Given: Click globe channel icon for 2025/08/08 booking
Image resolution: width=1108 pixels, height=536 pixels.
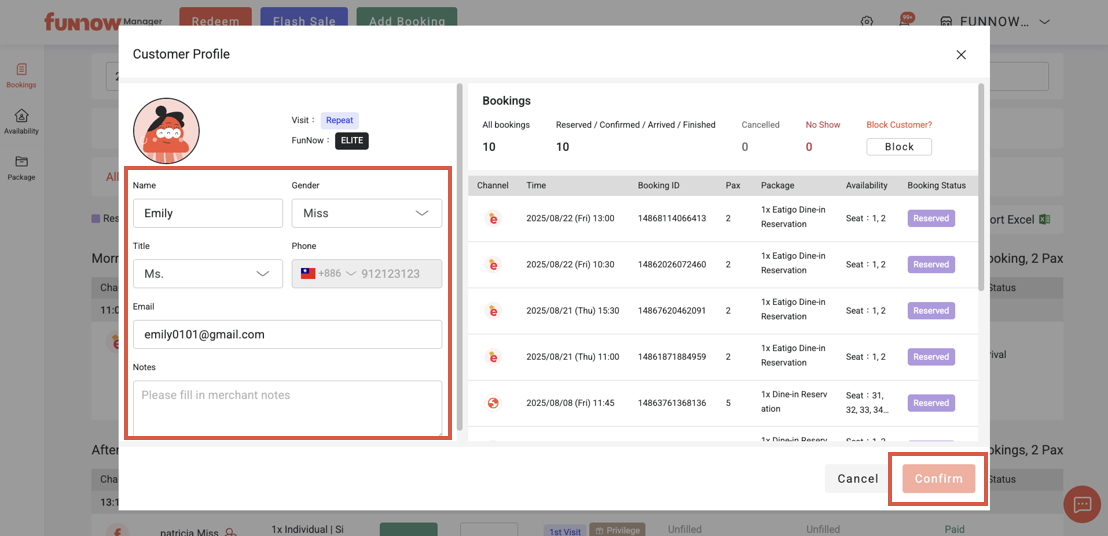Looking at the screenshot, I should tap(493, 403).
